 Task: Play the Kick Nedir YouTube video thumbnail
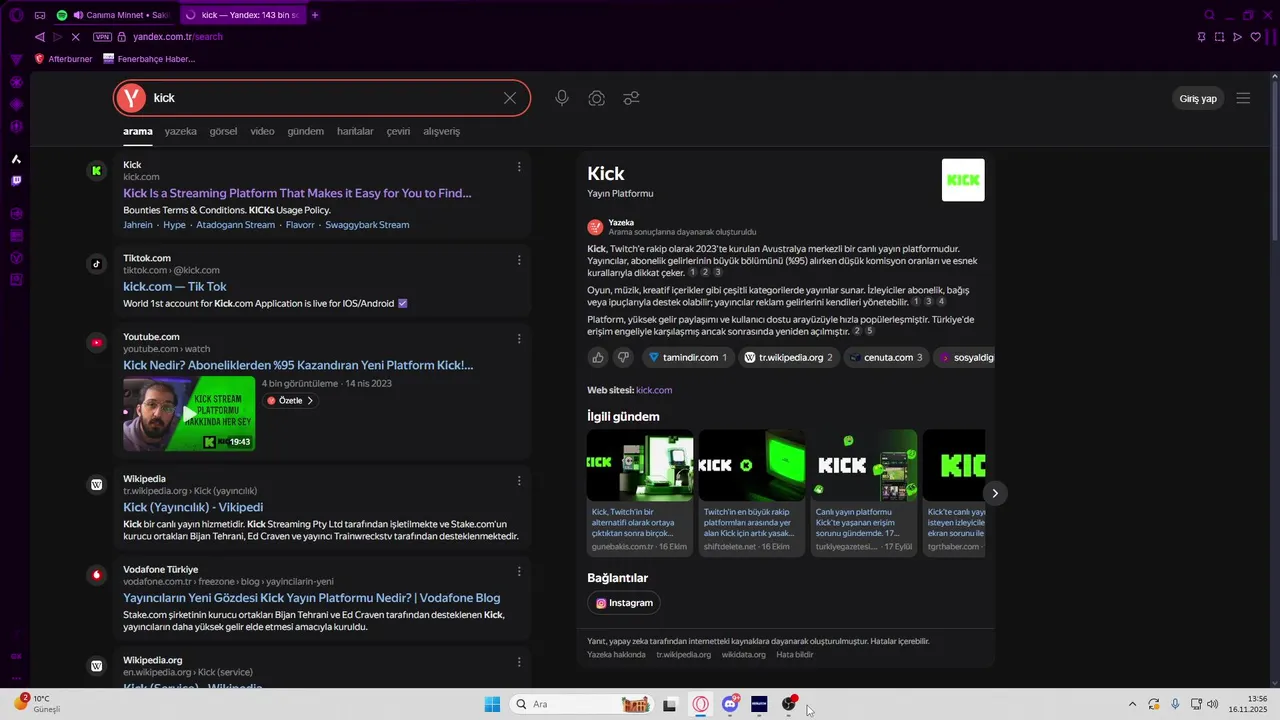pos(189,414)
